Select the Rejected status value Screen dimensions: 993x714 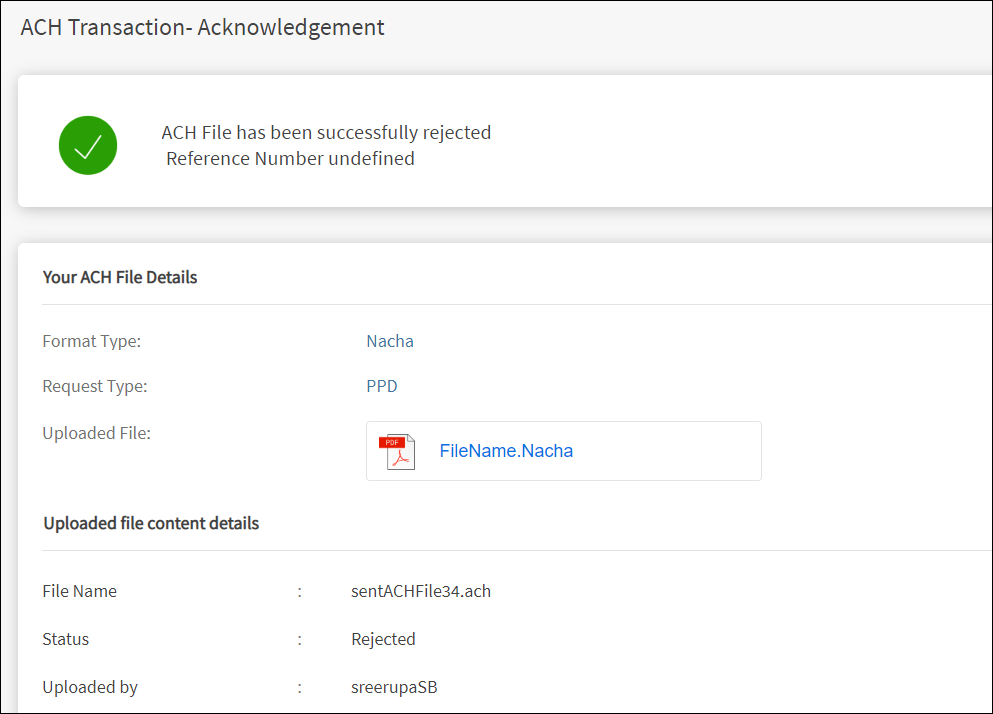(383, 639)
